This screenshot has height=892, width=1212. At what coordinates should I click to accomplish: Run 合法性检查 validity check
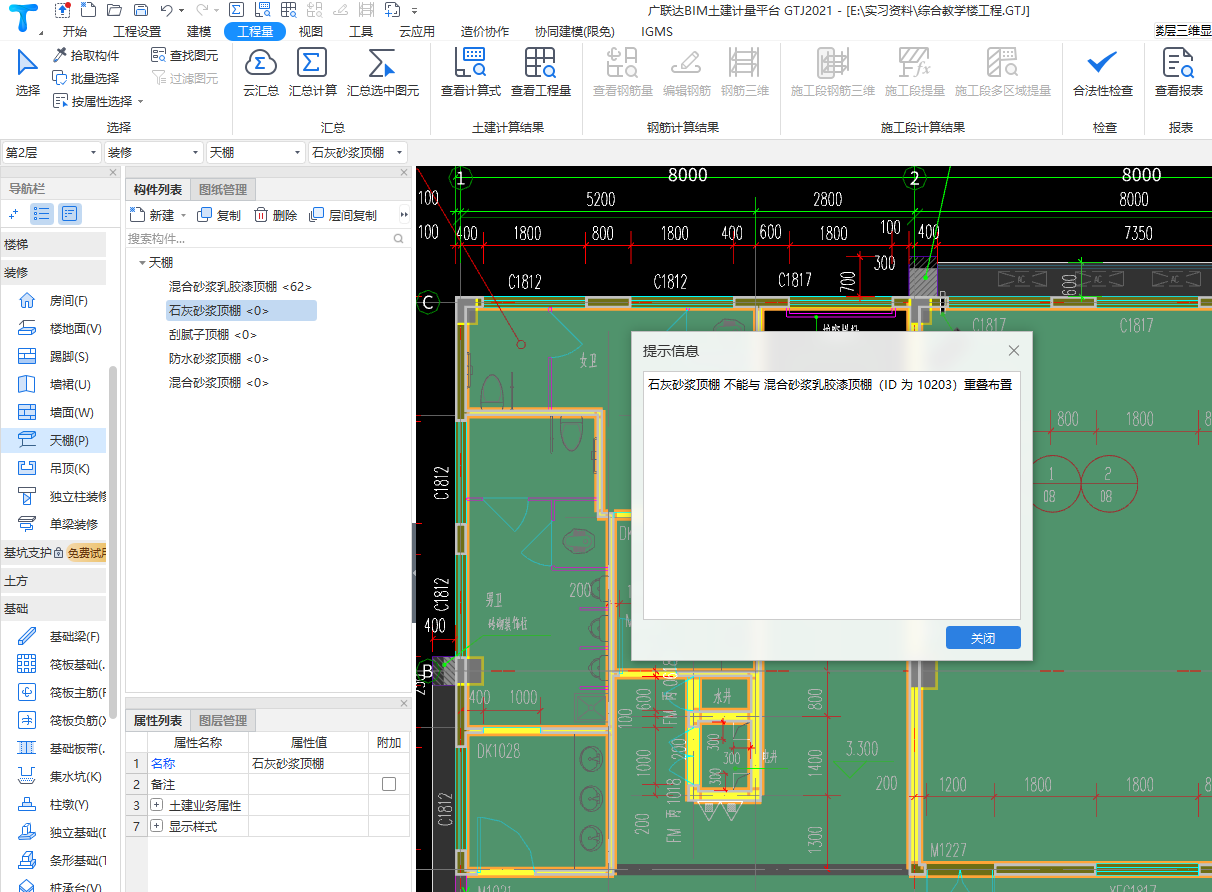(1103, 73)
